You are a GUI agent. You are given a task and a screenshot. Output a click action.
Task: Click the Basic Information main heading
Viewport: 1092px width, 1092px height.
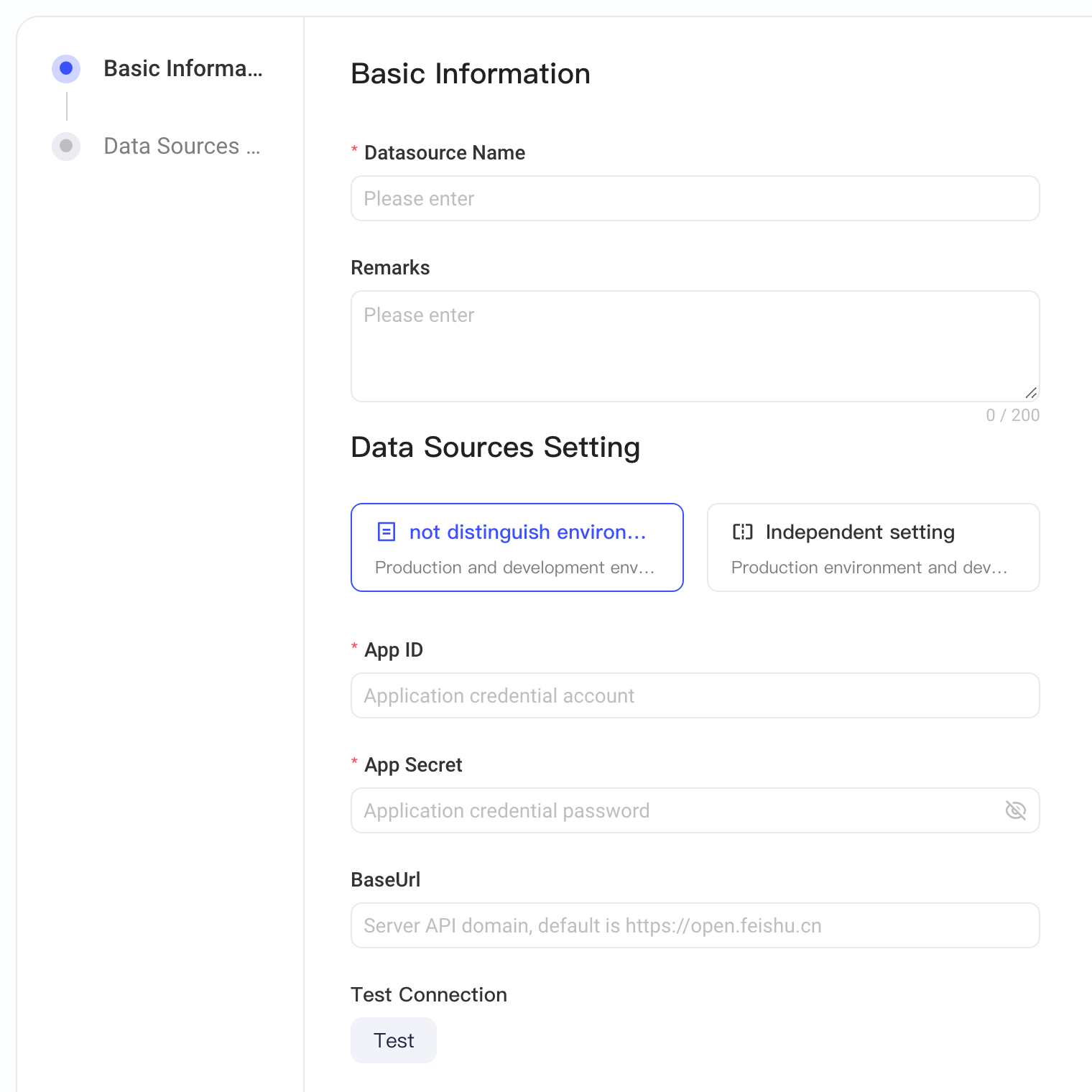[x=471, y=73]
